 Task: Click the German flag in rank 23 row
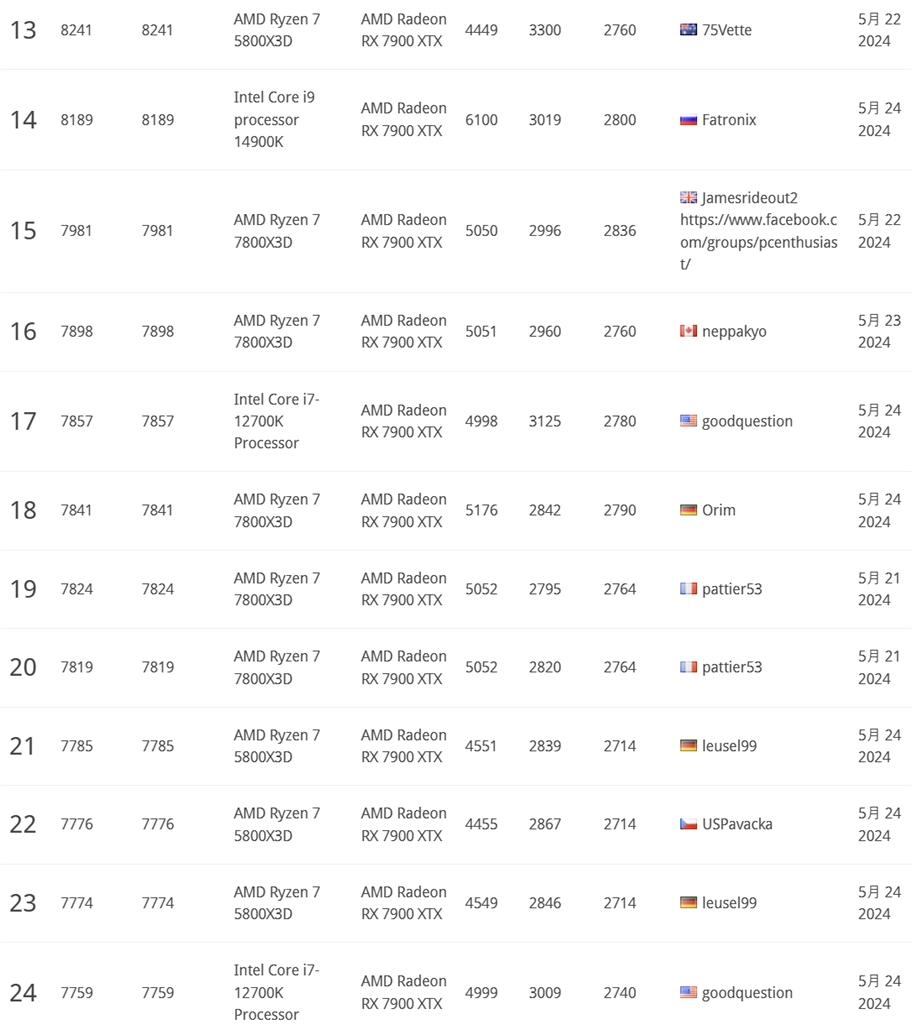(688, 903)
